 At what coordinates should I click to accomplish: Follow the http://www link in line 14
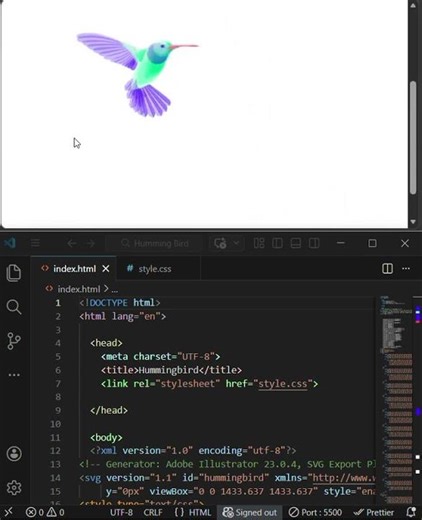(x=344, y=478)
